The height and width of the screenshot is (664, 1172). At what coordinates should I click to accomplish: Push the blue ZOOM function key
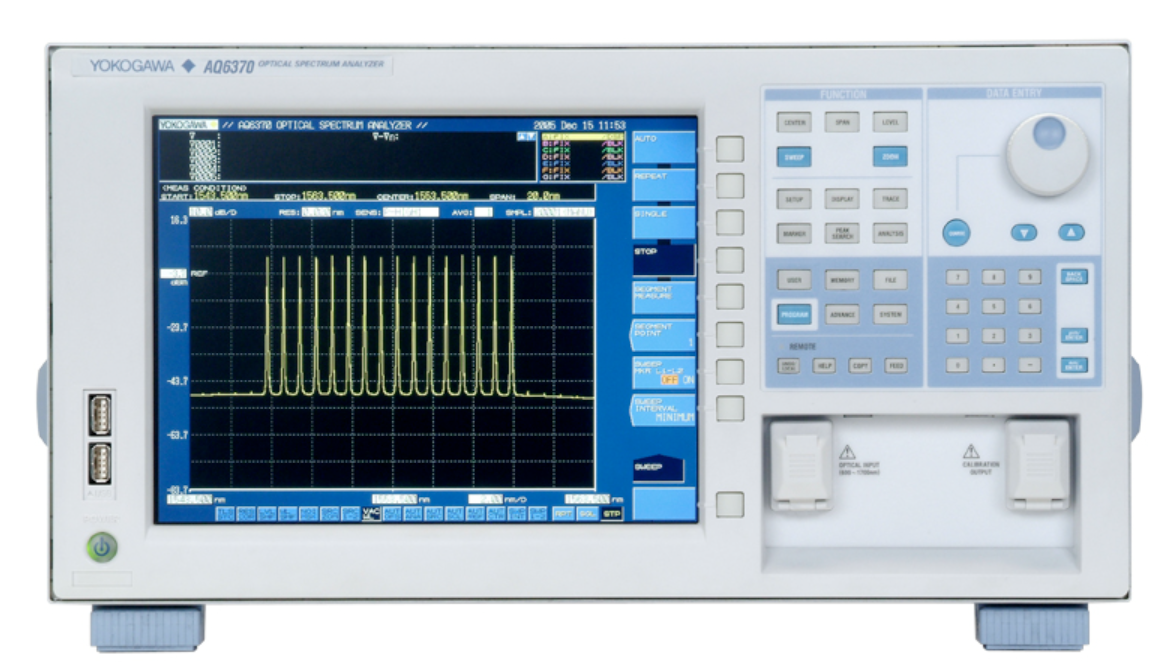890,156
